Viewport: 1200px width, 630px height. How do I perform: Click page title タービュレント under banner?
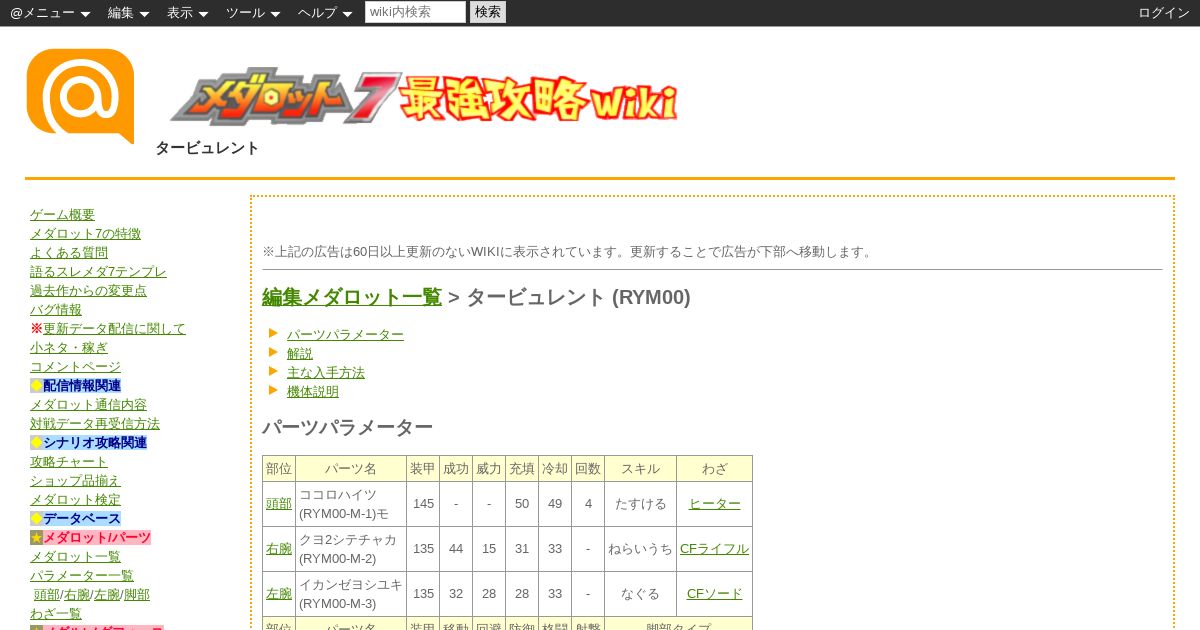click(207, 148)
